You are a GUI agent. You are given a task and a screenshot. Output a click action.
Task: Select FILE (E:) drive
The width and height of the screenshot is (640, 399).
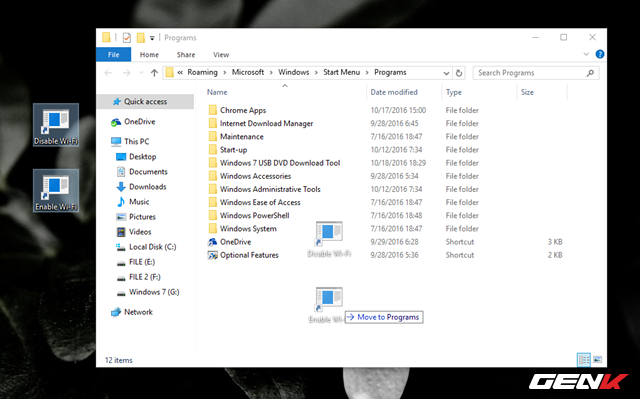tap(142, 262)
